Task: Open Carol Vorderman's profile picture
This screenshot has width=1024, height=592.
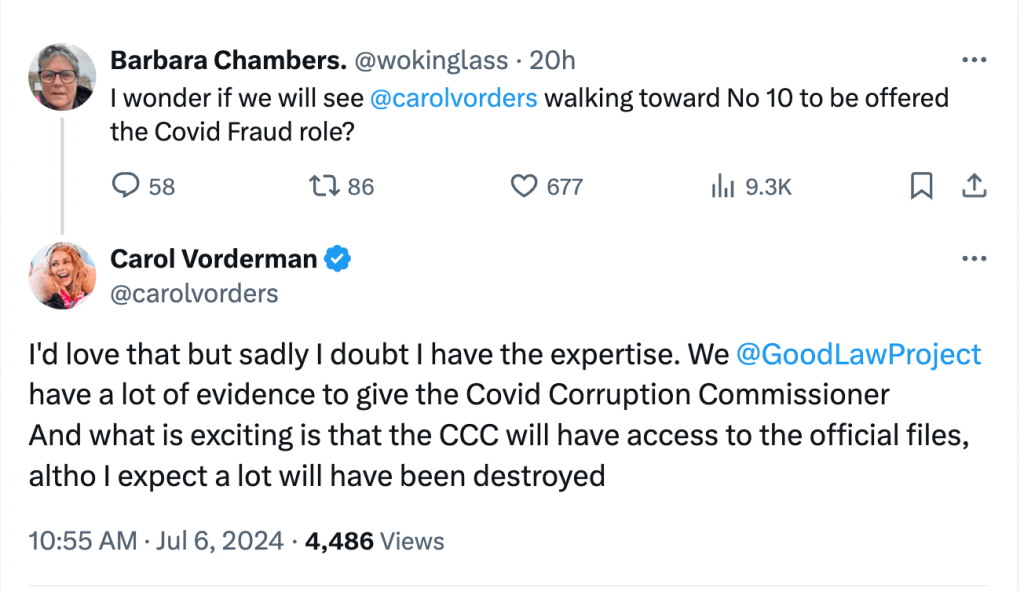Action: 63,276
